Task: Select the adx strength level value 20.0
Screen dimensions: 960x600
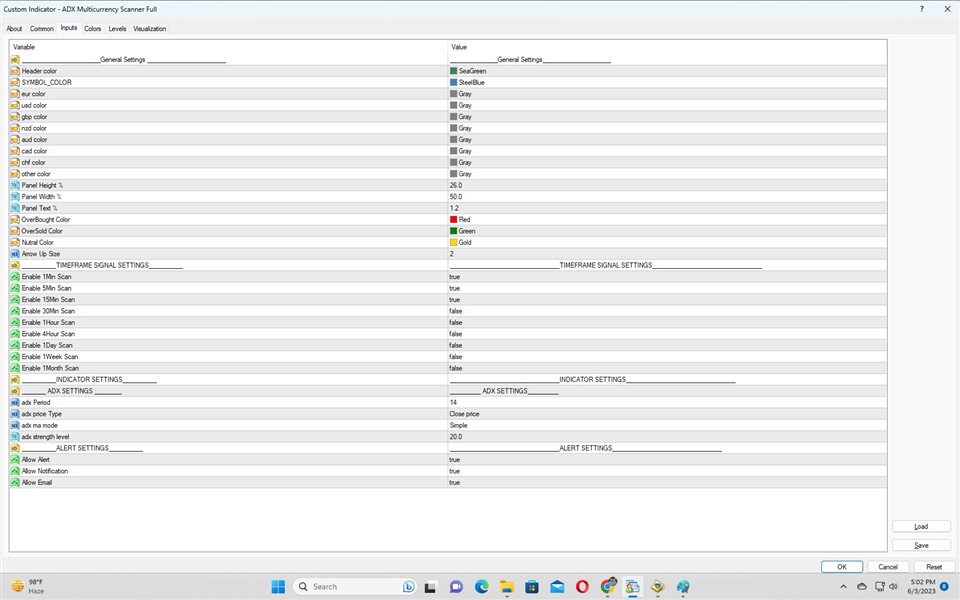Action: [456, 437]
